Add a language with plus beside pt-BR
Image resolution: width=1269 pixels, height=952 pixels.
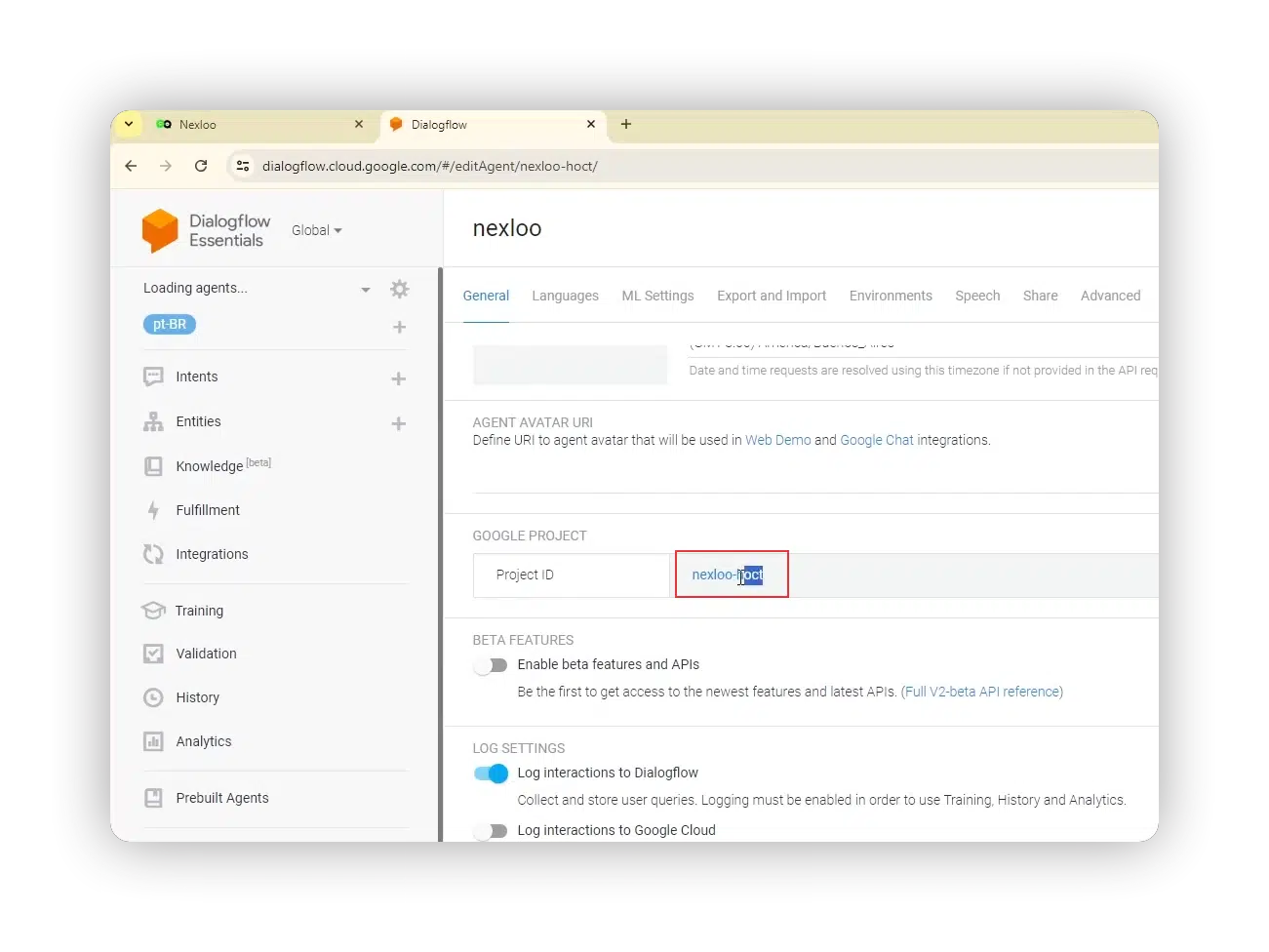[x=399, y=327]
